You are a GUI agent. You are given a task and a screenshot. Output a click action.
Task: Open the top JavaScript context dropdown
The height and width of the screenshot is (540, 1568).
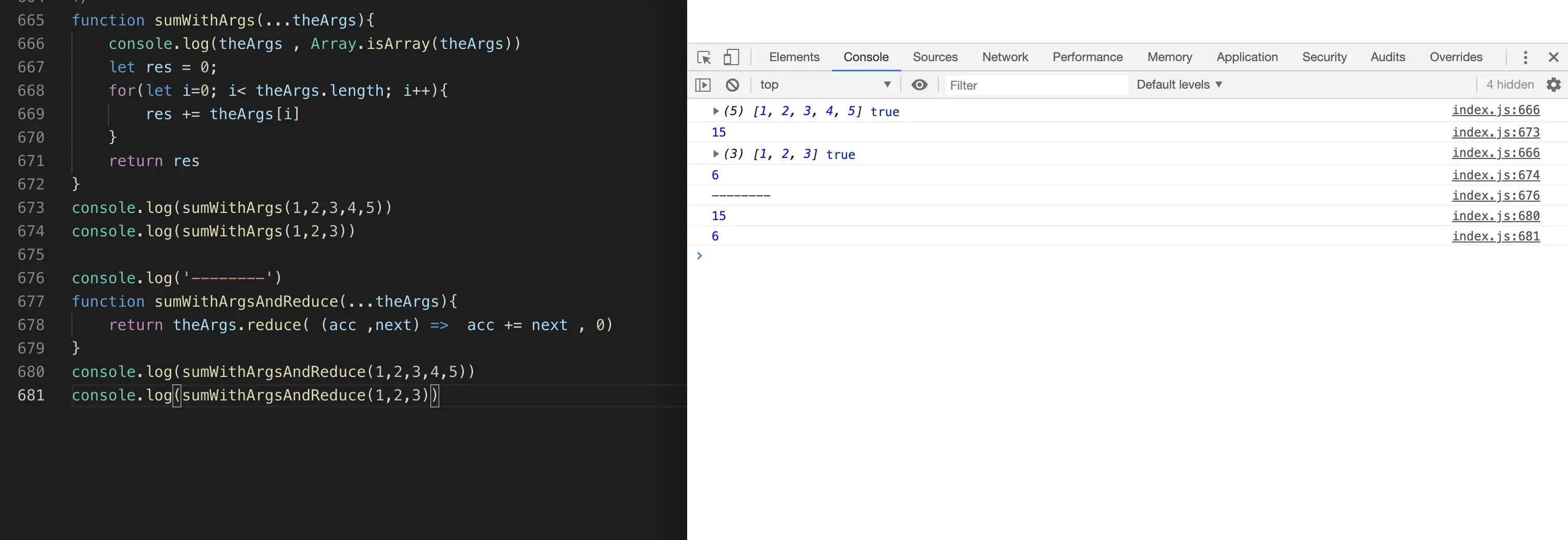pos(825,84)
